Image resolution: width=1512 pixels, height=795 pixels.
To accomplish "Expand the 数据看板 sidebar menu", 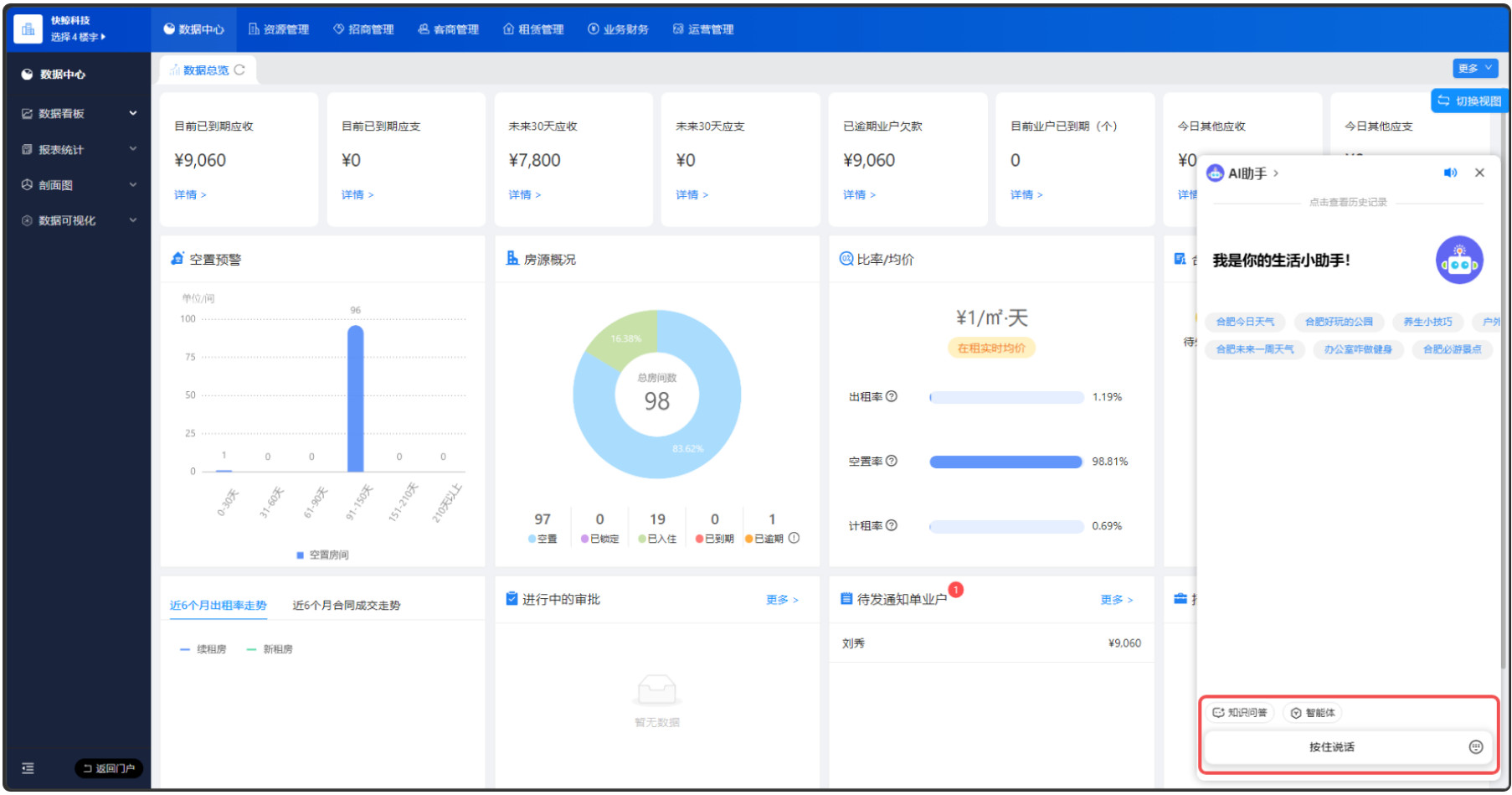I will pyautogui.click(x=79, y=113).
